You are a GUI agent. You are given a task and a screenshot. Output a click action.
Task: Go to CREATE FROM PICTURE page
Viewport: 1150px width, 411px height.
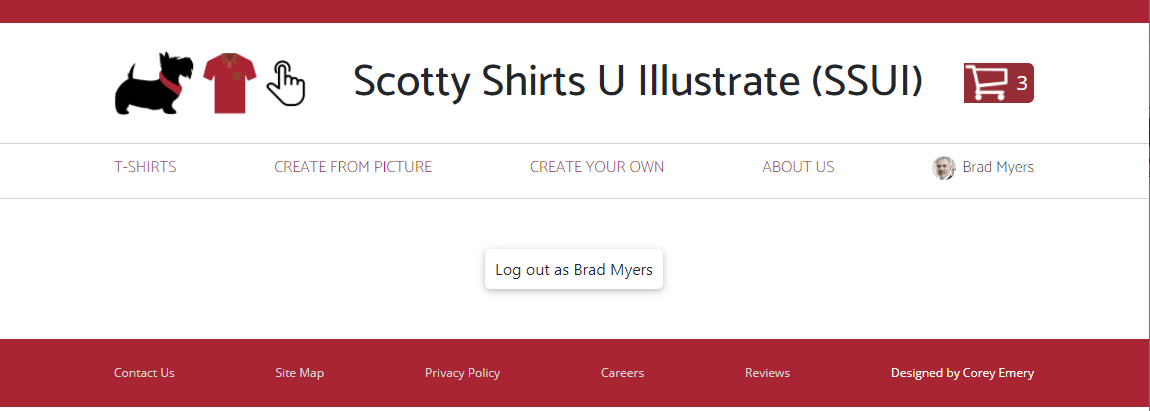click(x=353, y=167)
